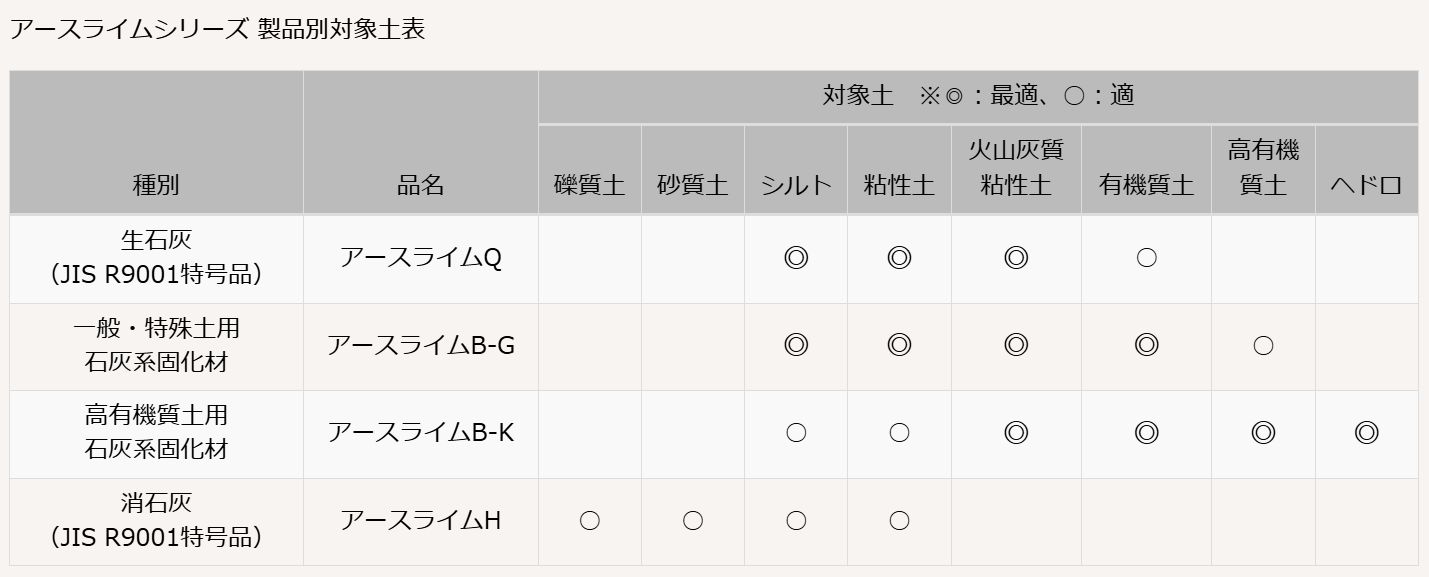Click the circle mark for アースライムH under 砂質土
Screen dimensions: 1429x577
click(x=693, y=520)
